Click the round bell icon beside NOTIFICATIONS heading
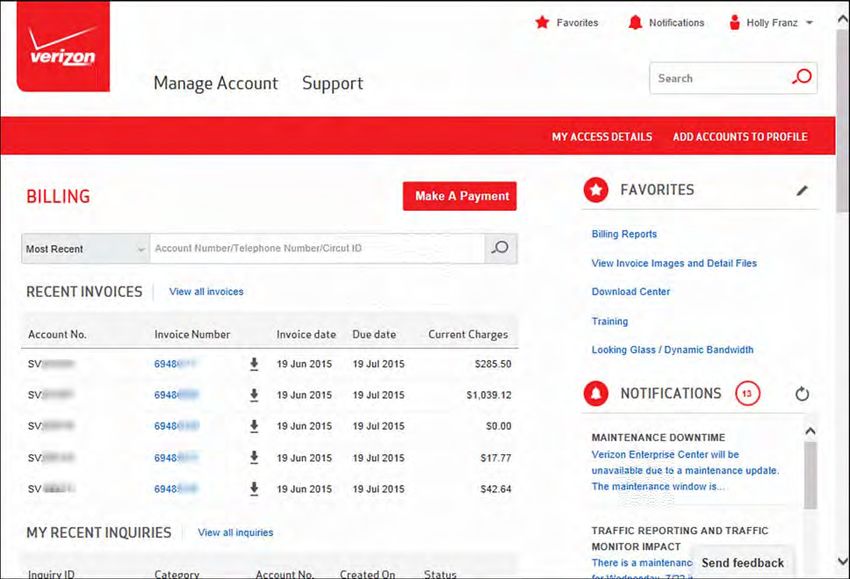Viewport: 850px width, 579px height. coord(596,393)
